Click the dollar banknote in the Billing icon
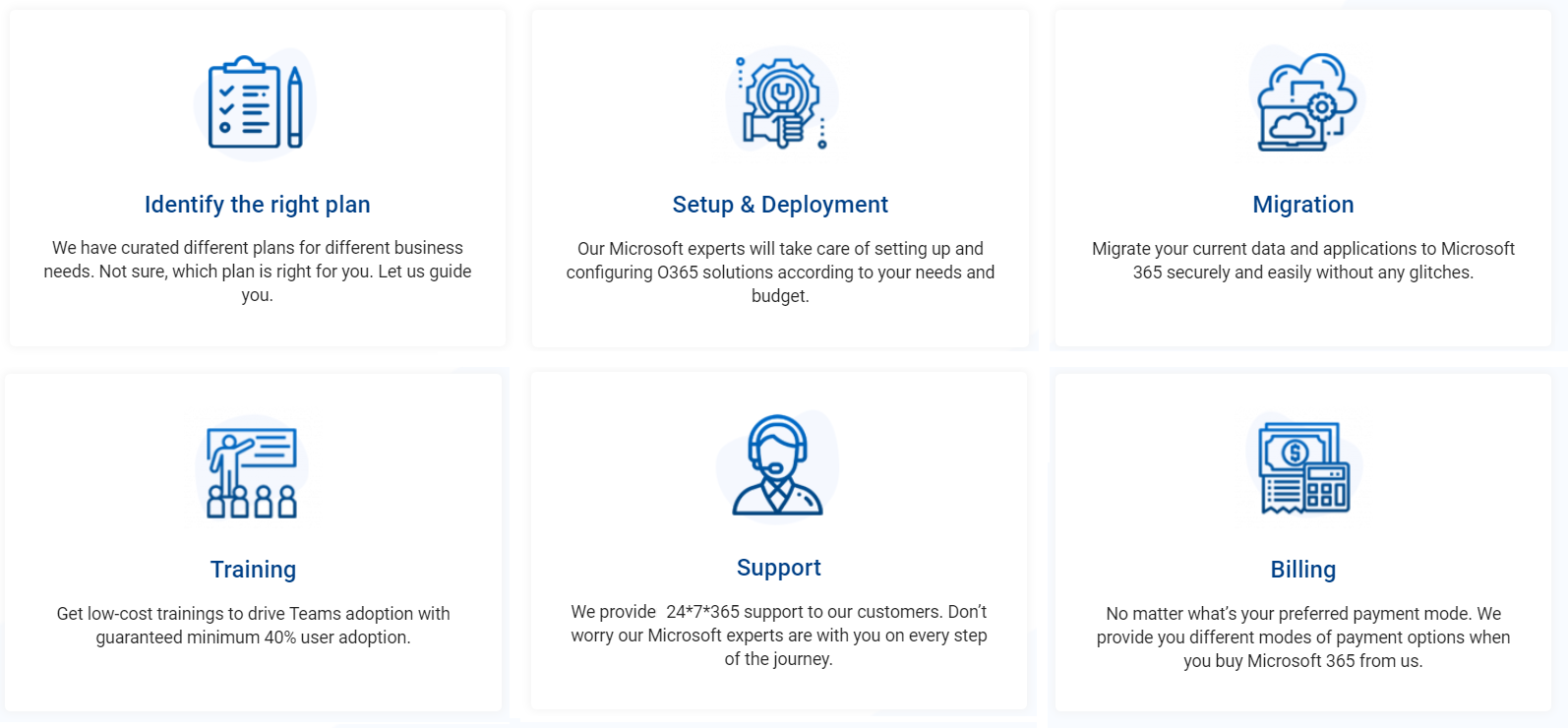Viewport: 1568px width, 728px height. coord(1296,453)
